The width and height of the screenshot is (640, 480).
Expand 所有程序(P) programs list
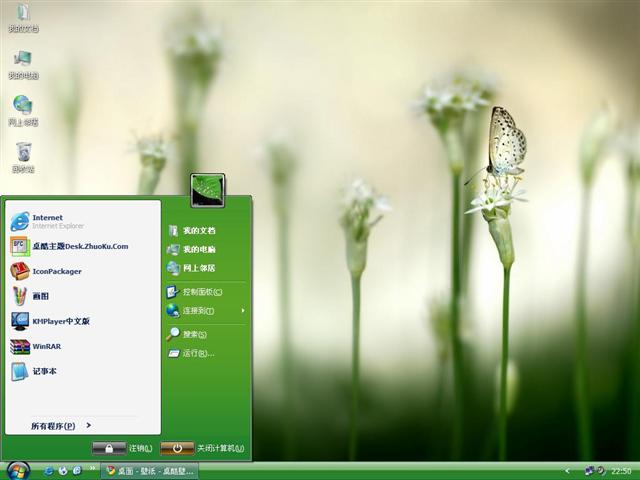click(61, 426)
